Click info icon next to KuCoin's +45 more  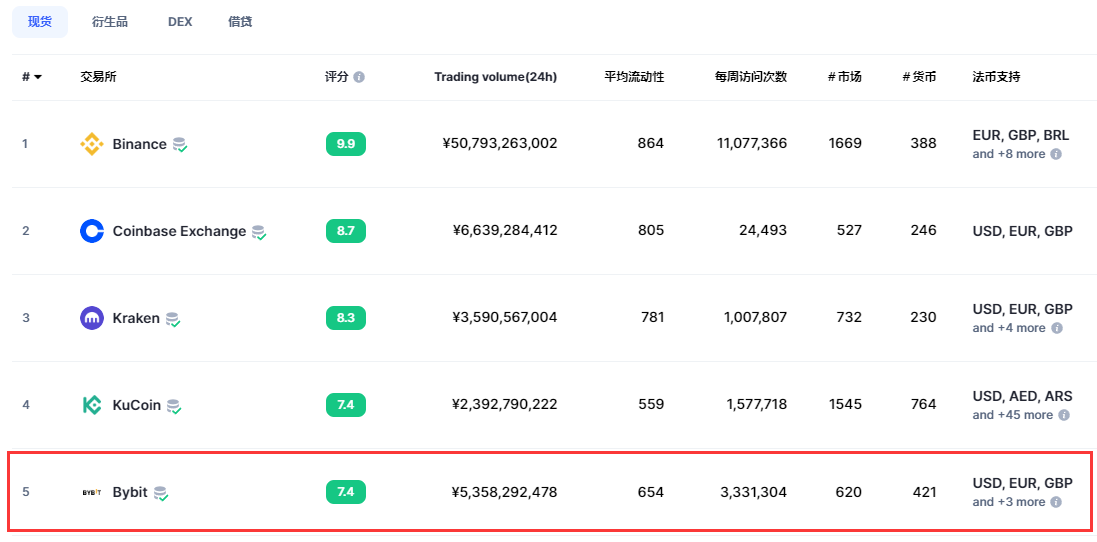[x=1064, y=415]
